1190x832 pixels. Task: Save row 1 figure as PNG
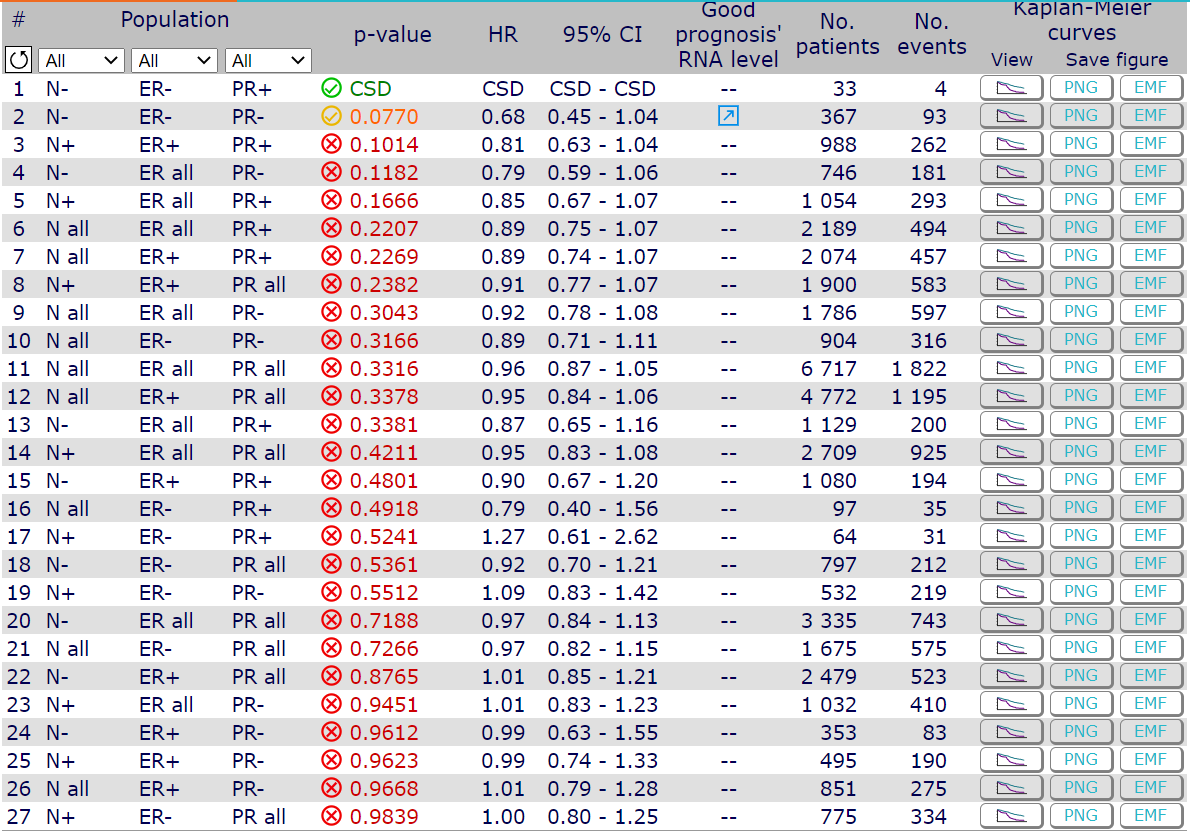tap(1081, 88)
